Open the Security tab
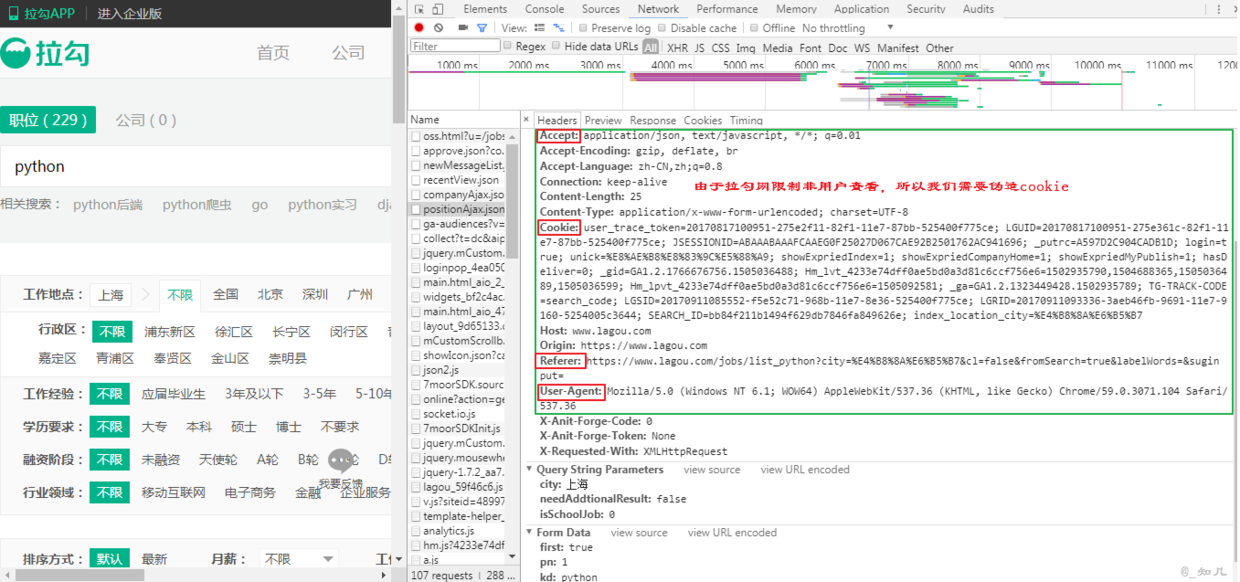 [926, 9]
